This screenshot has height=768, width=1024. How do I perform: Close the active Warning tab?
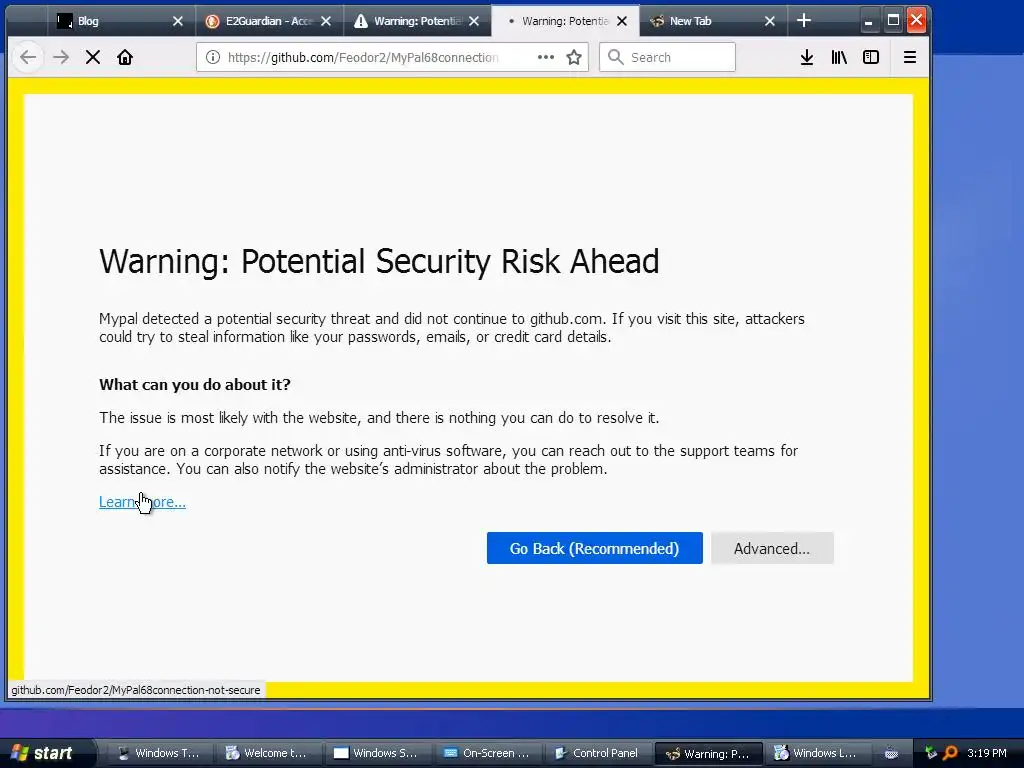[622, 21]
